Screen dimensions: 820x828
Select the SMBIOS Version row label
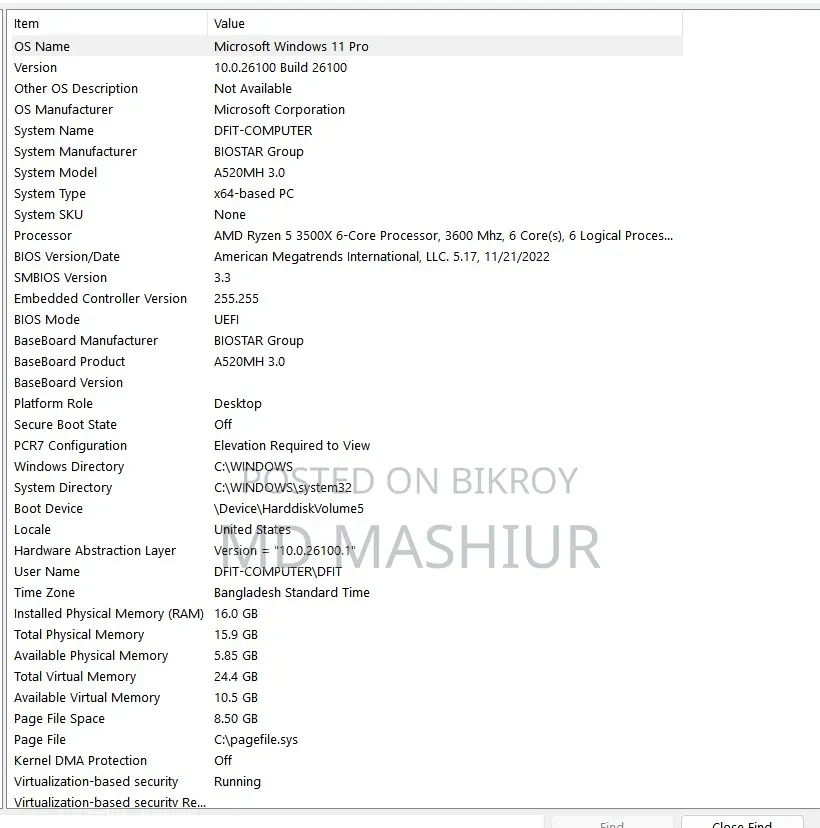[x=61, y=278]
